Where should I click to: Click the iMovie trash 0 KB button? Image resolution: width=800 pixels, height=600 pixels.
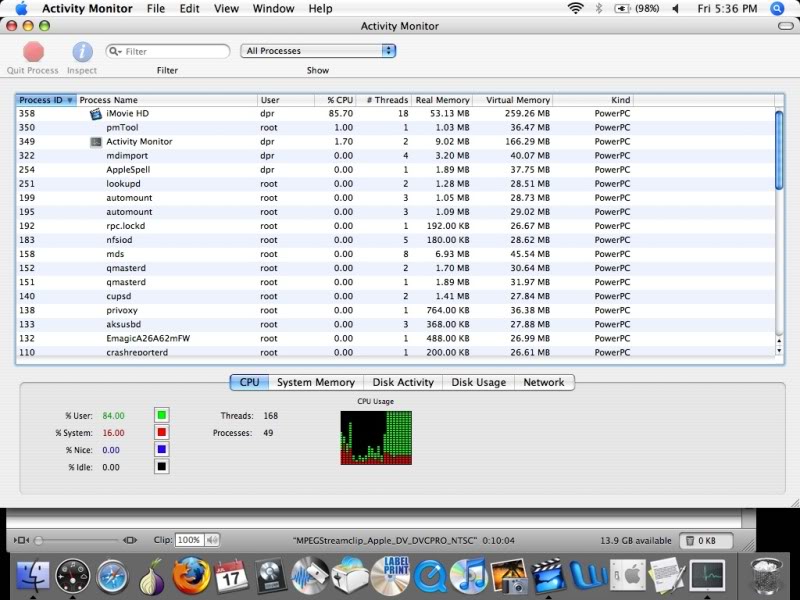tap(706, 540)
